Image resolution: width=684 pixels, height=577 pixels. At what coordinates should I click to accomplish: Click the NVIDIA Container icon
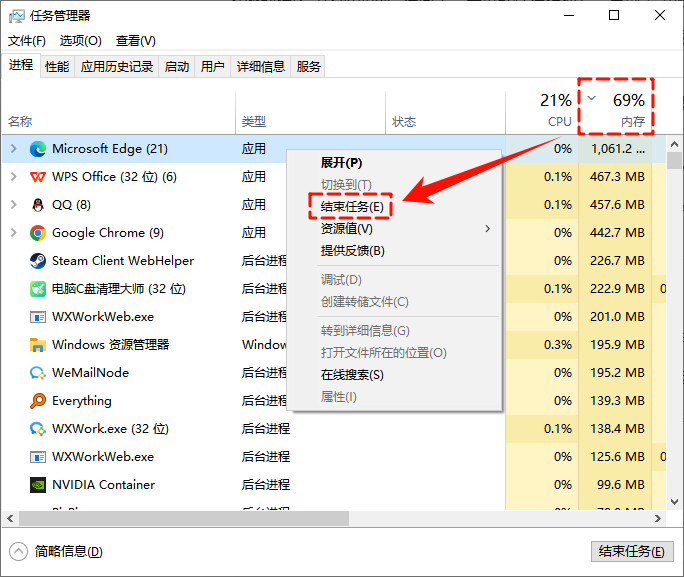click(x=38, y=485)
